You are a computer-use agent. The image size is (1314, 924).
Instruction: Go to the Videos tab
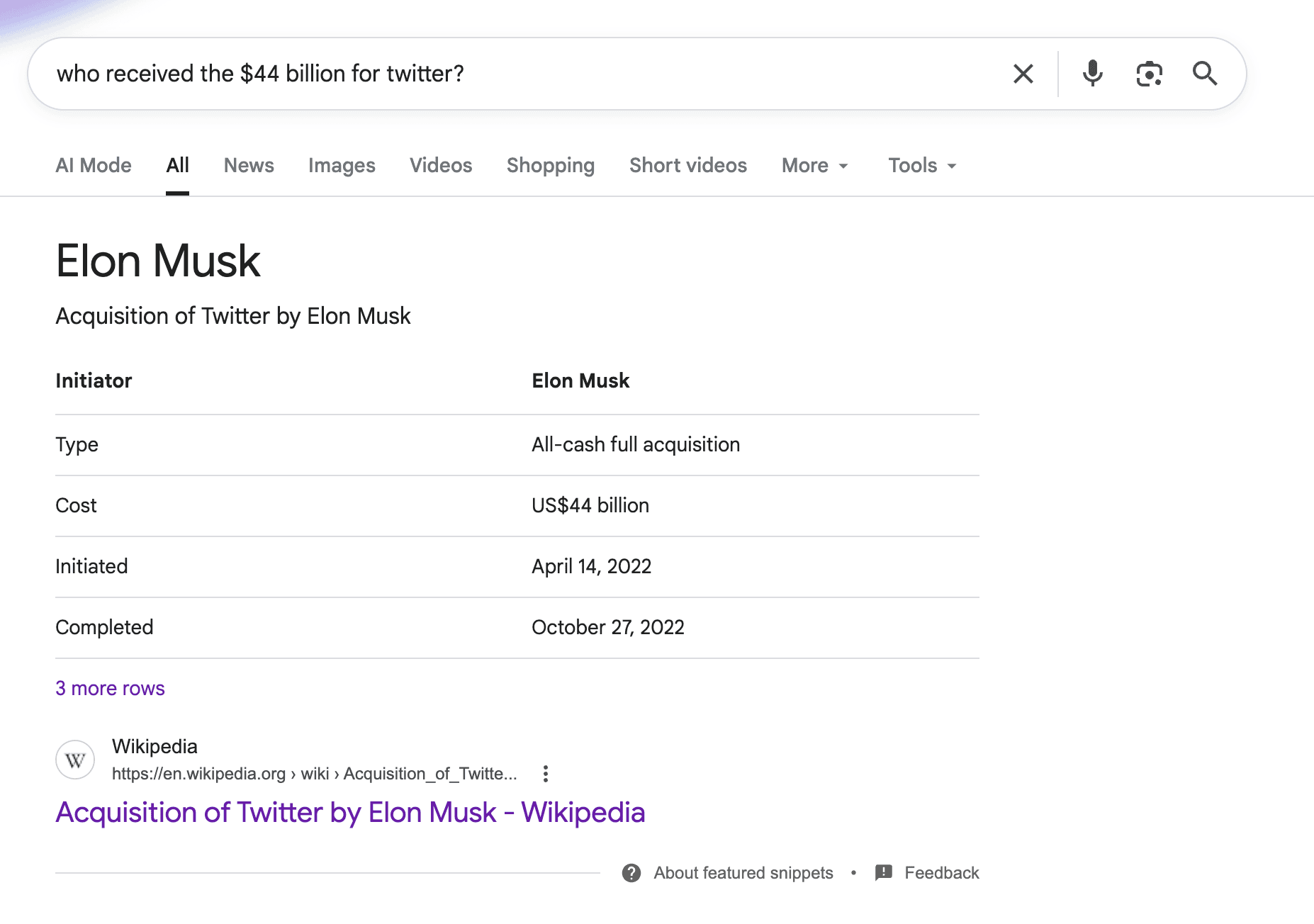(441, 166)
